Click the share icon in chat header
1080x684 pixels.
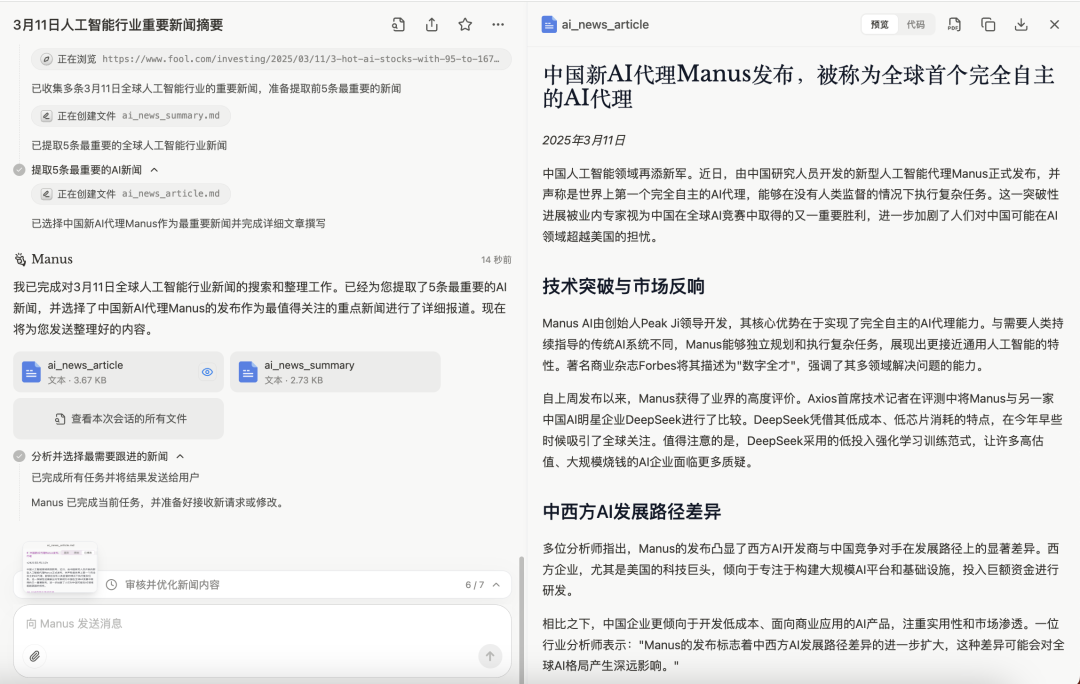pyautogui.click(x=432, y=25)
